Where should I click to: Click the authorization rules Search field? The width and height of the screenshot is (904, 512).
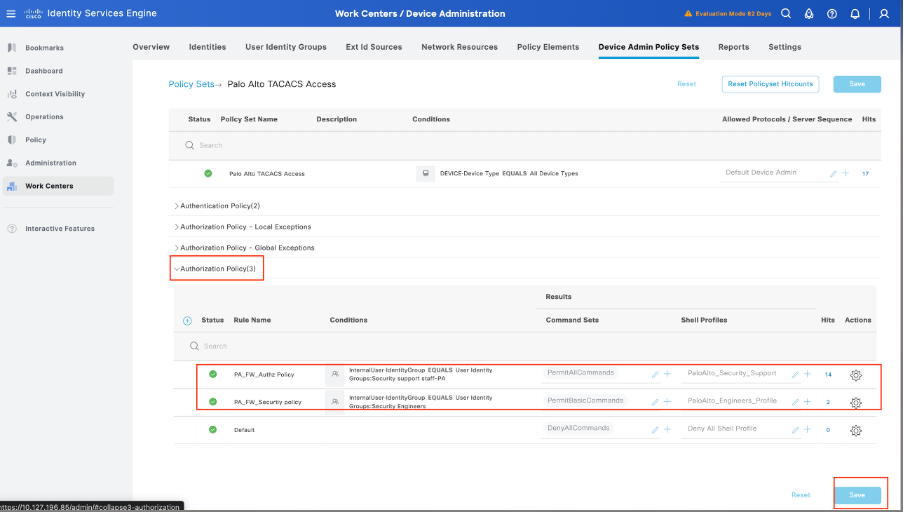[525, 346]
